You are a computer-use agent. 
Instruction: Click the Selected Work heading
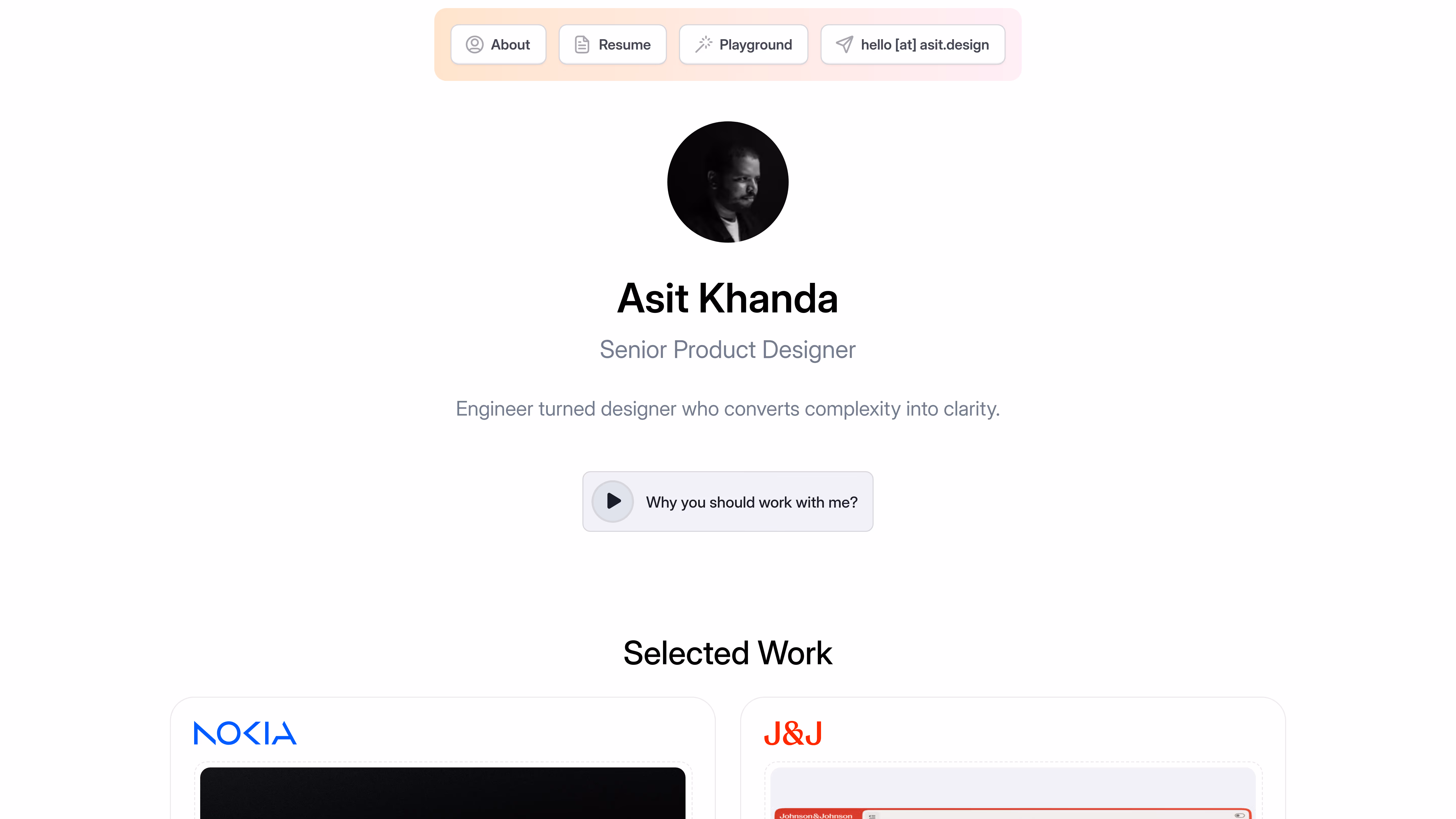(727, 653)
